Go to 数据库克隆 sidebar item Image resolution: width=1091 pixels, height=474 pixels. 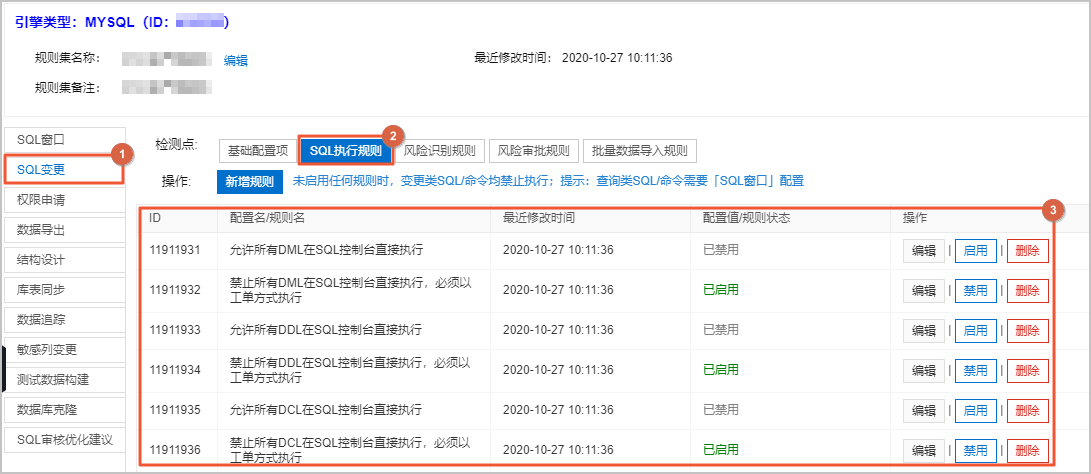[x=65, y=410]
